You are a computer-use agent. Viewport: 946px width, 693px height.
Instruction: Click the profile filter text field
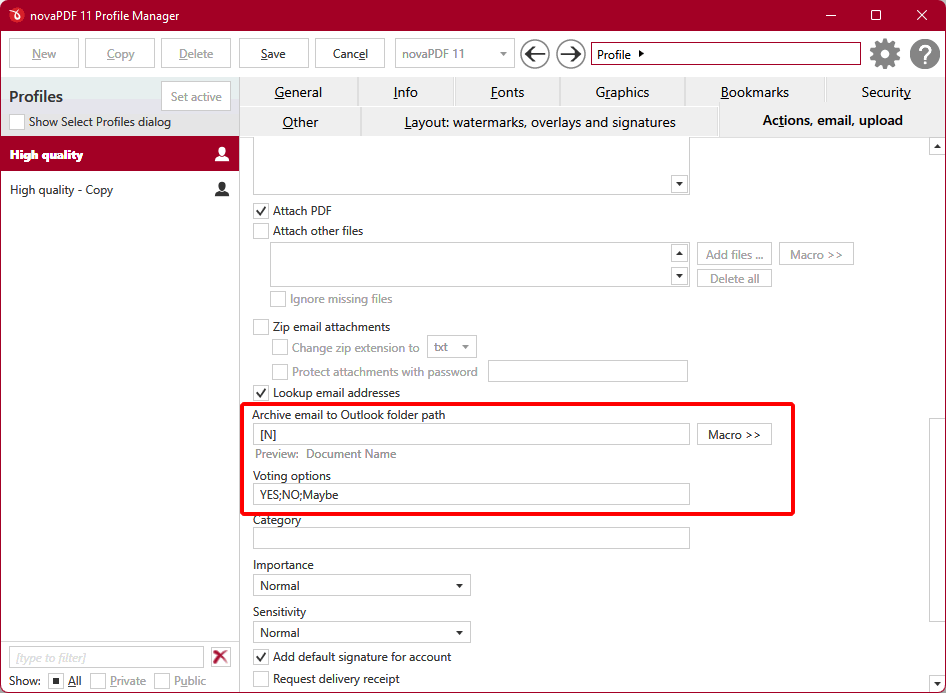coord(107,657)
